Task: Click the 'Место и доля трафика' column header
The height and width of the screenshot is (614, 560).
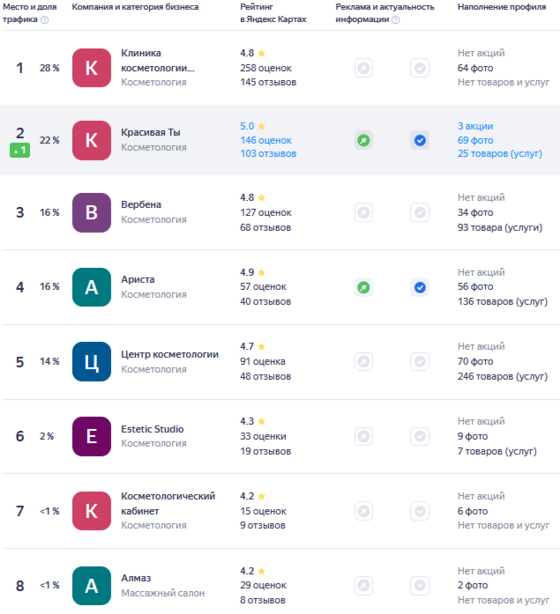Action: click(x=30, y=13)
